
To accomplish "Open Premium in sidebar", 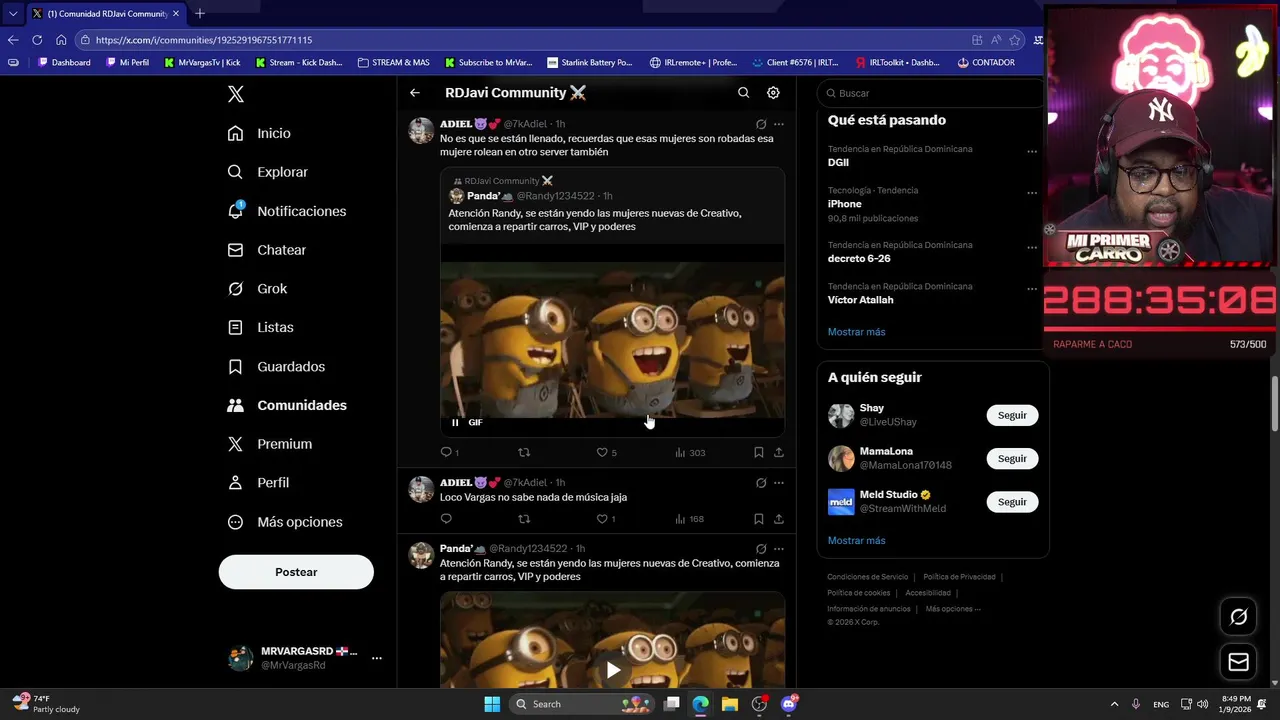I will click(270, 444).
